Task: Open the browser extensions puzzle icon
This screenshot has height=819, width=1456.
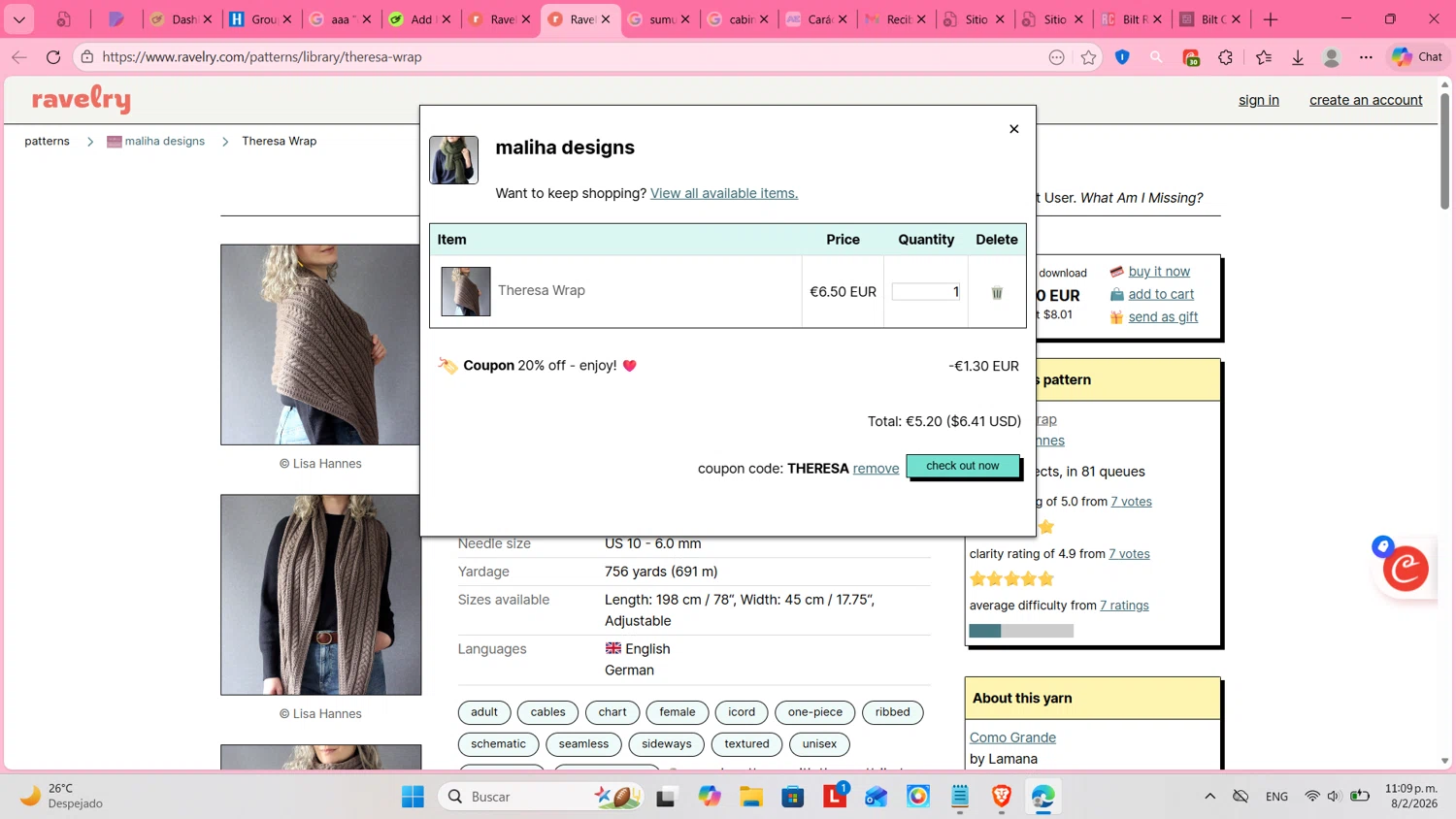Action: pyautogui.click(x=1225, y=57)
